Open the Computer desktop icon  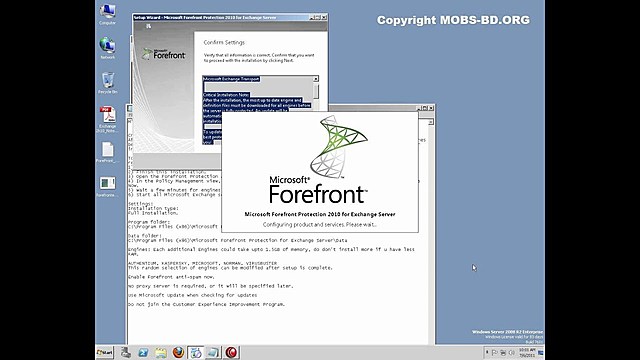pos(107,14)
